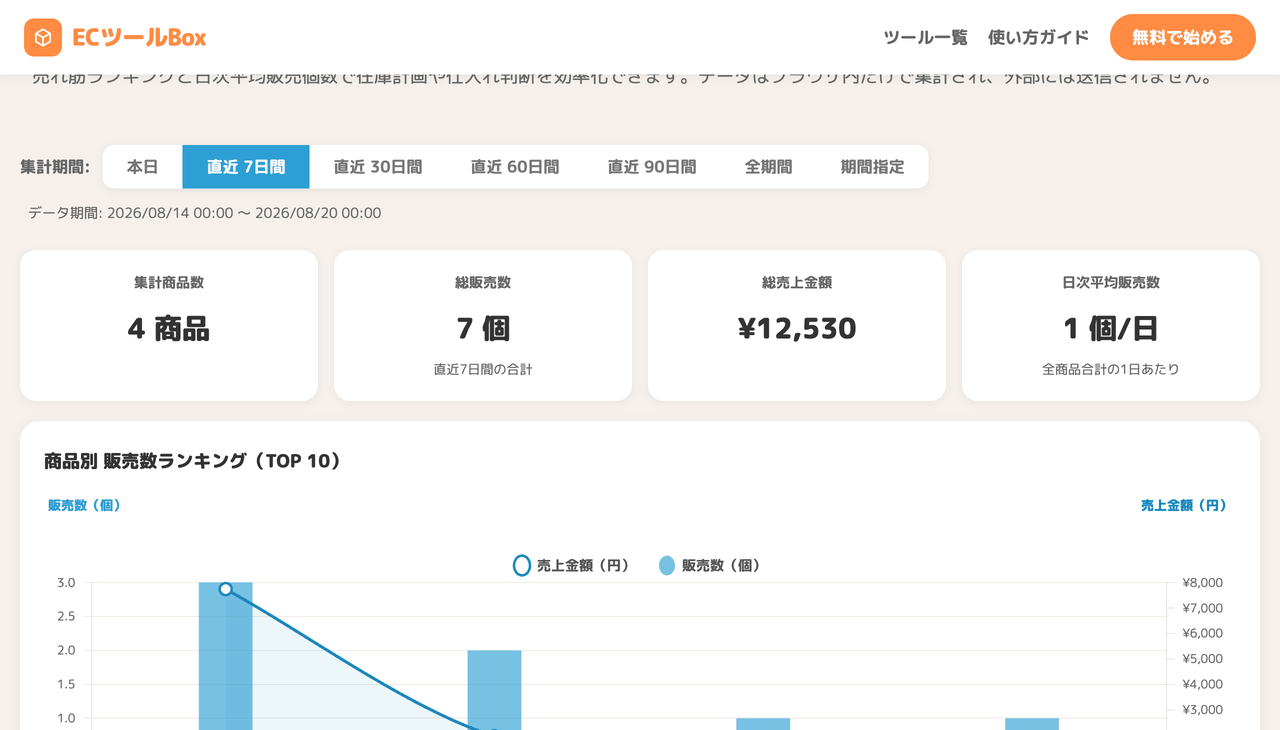The width and height of the screenshot is (1280, 730).
Task: Click the ¥12,530 total revenue value
Action: [x=797, y=329]
